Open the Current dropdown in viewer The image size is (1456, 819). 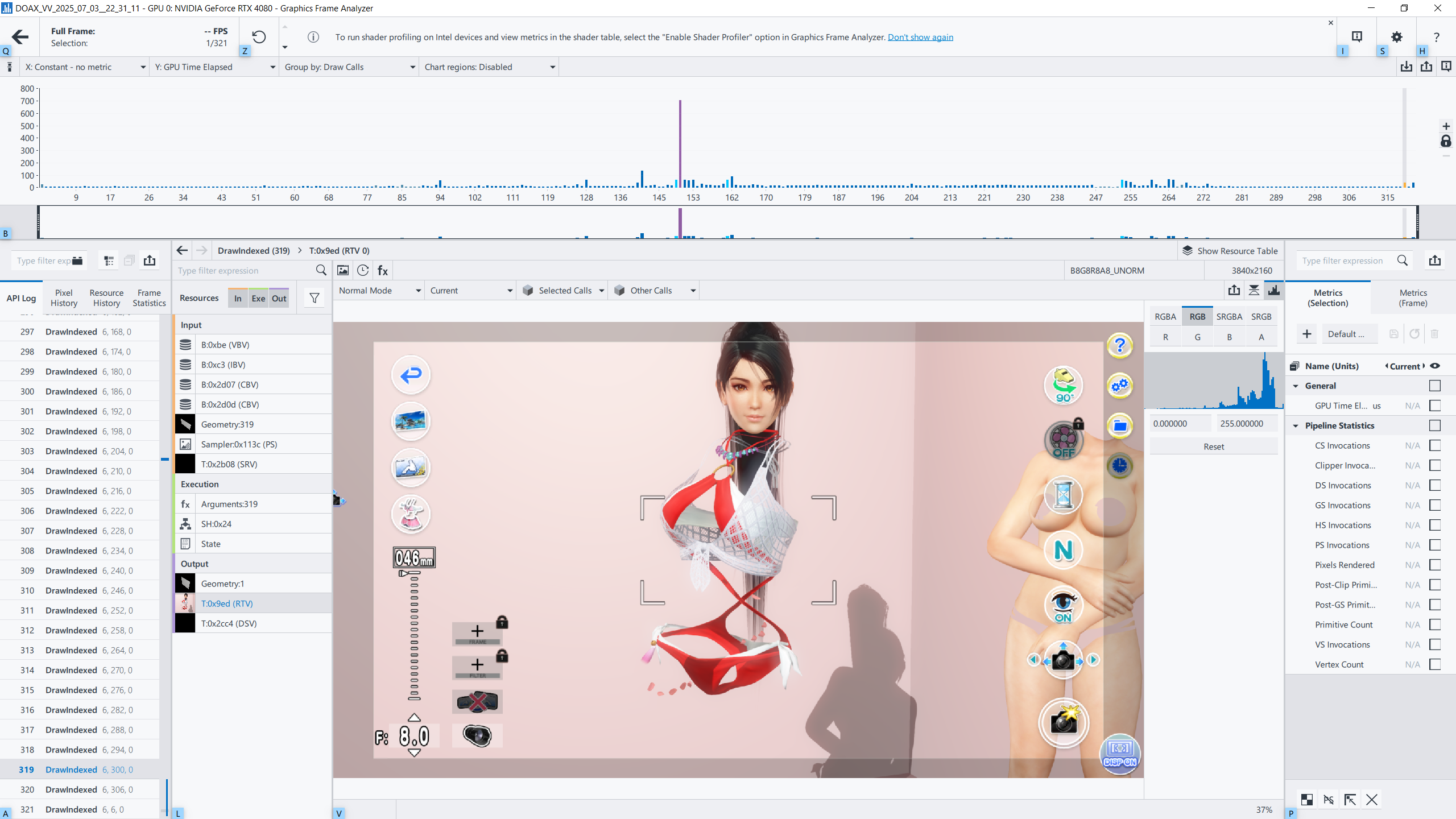coord(471,291)
